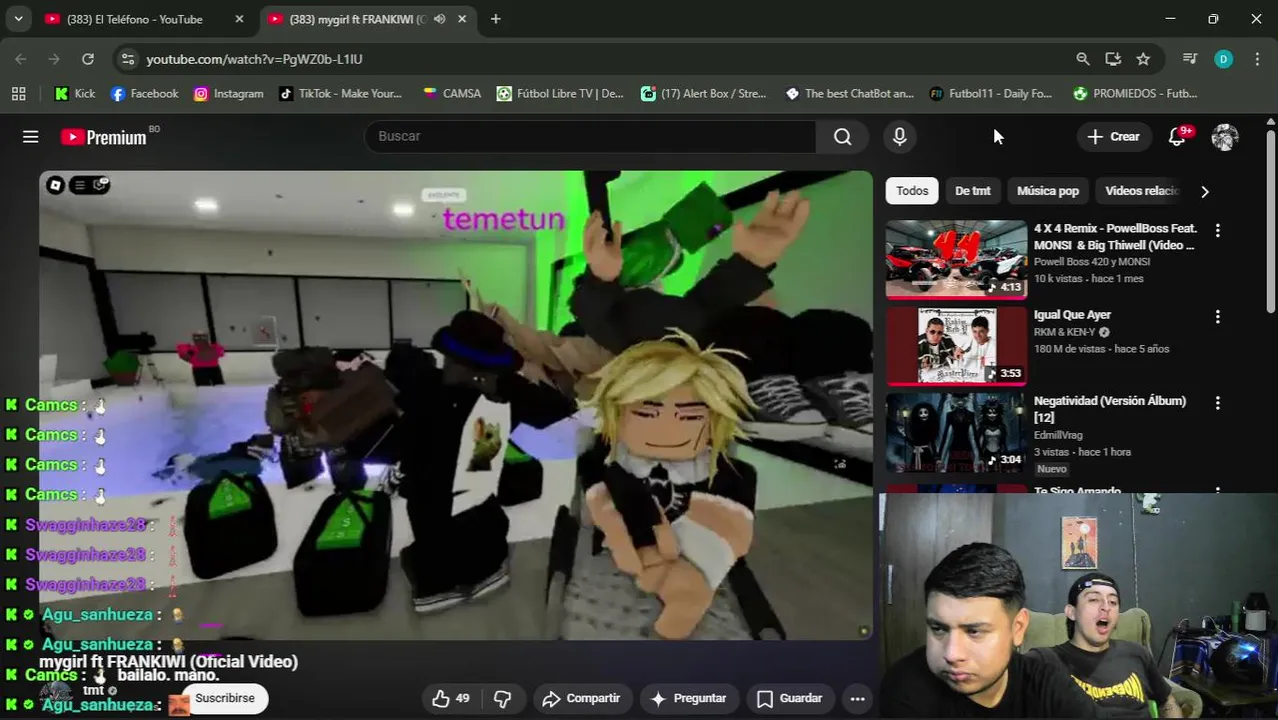This screenshot has width=1278, height=720.
Task: Show more filter chips with right chevron
Action: point(1205,191)
